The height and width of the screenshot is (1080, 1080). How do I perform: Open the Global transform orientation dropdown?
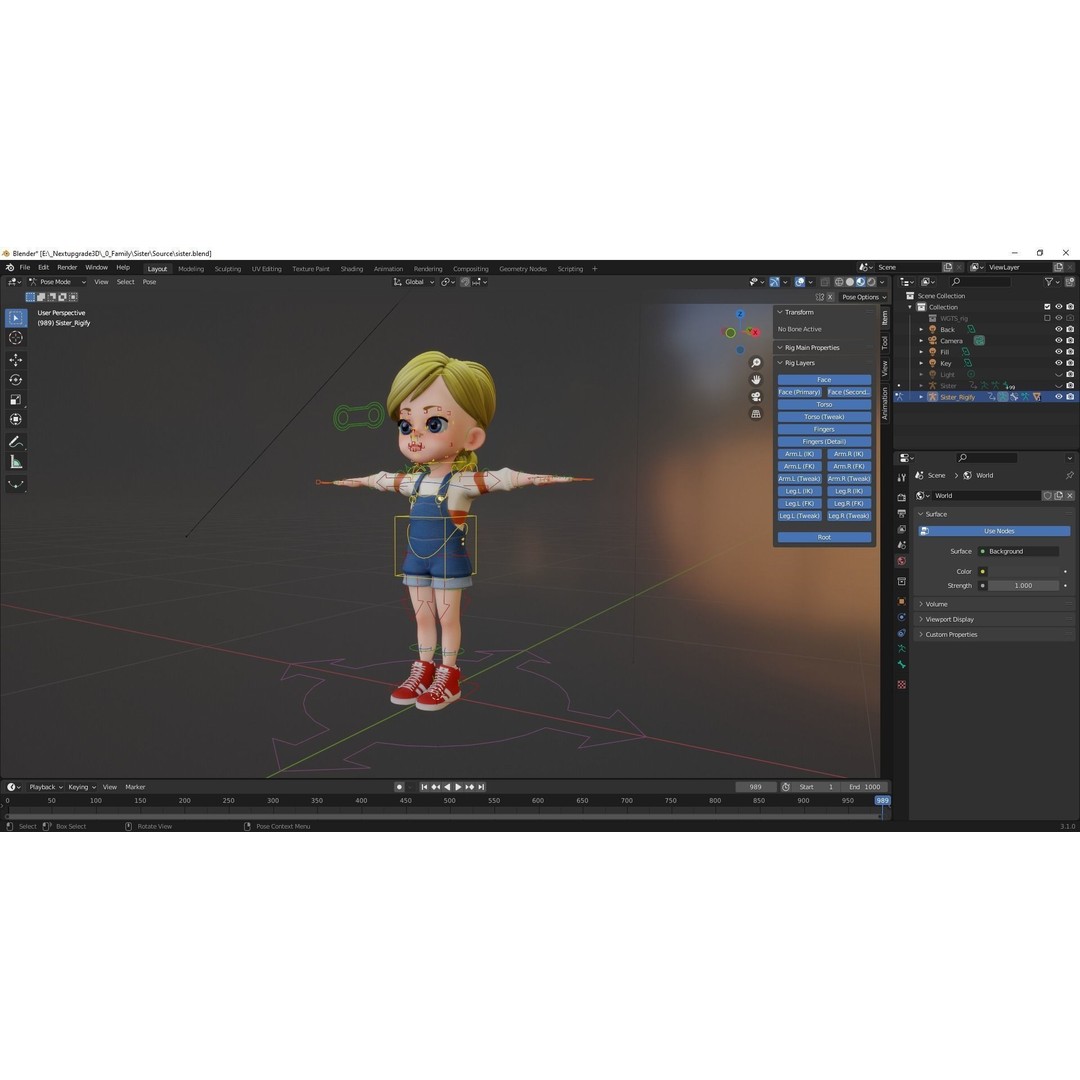414,282
